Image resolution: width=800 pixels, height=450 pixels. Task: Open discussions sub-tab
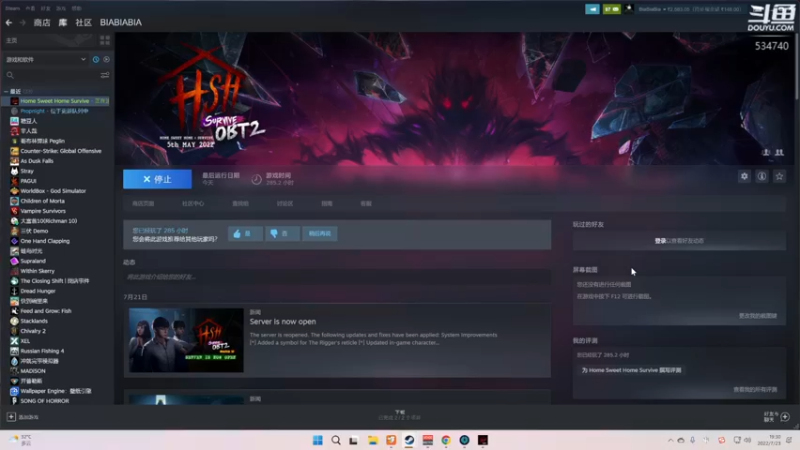[285, 204]
